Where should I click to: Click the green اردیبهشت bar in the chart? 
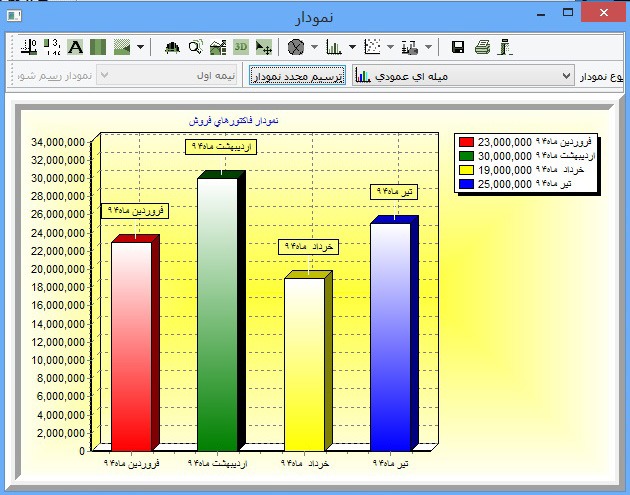tap(217, 315)
